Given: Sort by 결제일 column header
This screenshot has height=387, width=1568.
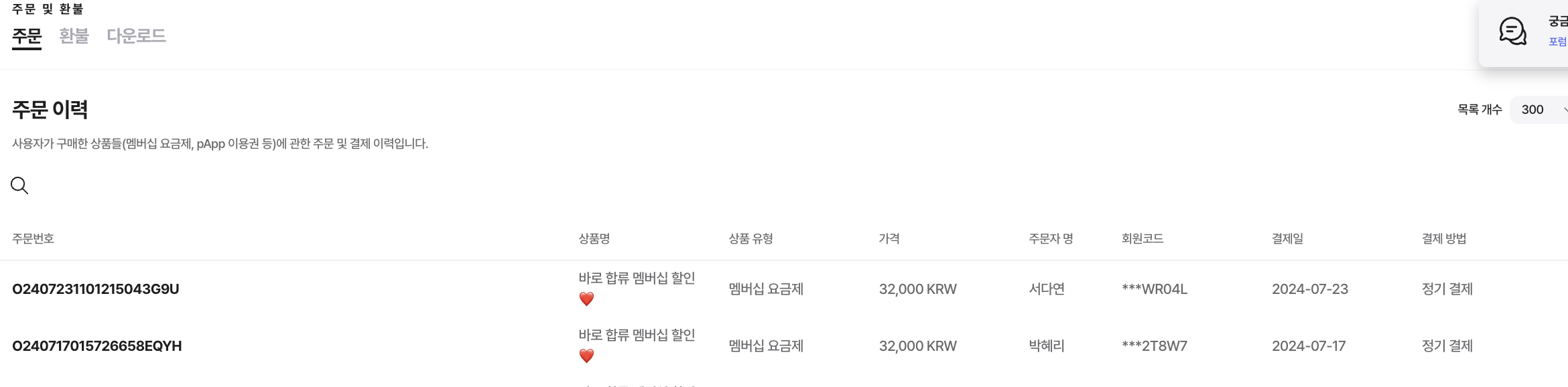Looking at the screenshot, I should [1287, 238].
